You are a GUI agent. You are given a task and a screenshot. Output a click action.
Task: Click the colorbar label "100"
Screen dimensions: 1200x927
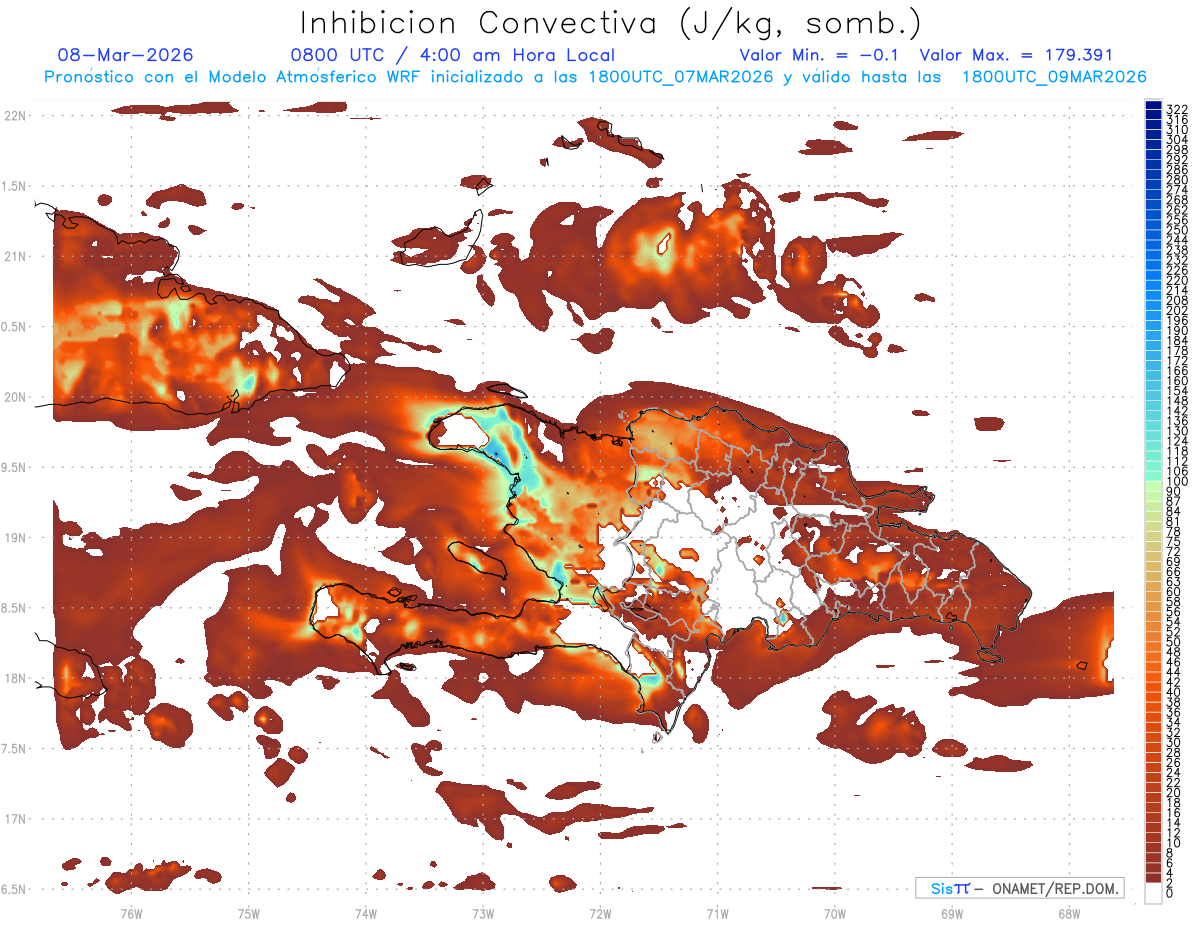click(x=1176, y=482)
